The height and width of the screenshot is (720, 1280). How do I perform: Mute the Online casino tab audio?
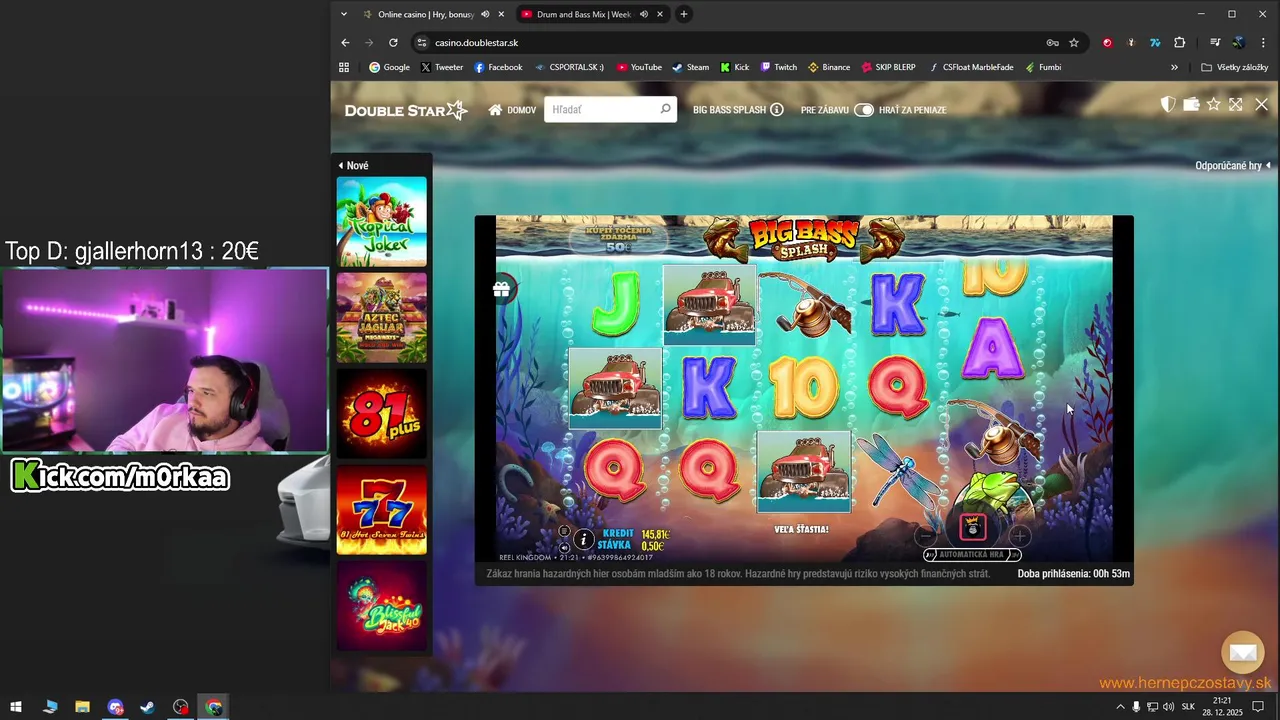pos(485,14)
